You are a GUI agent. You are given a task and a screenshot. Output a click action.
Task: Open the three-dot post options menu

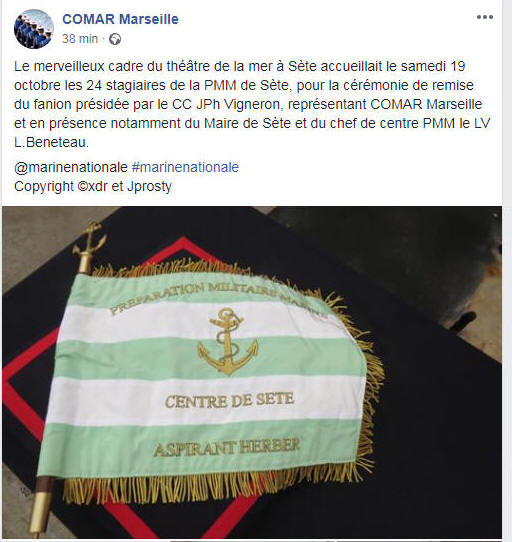pos(485,17)
